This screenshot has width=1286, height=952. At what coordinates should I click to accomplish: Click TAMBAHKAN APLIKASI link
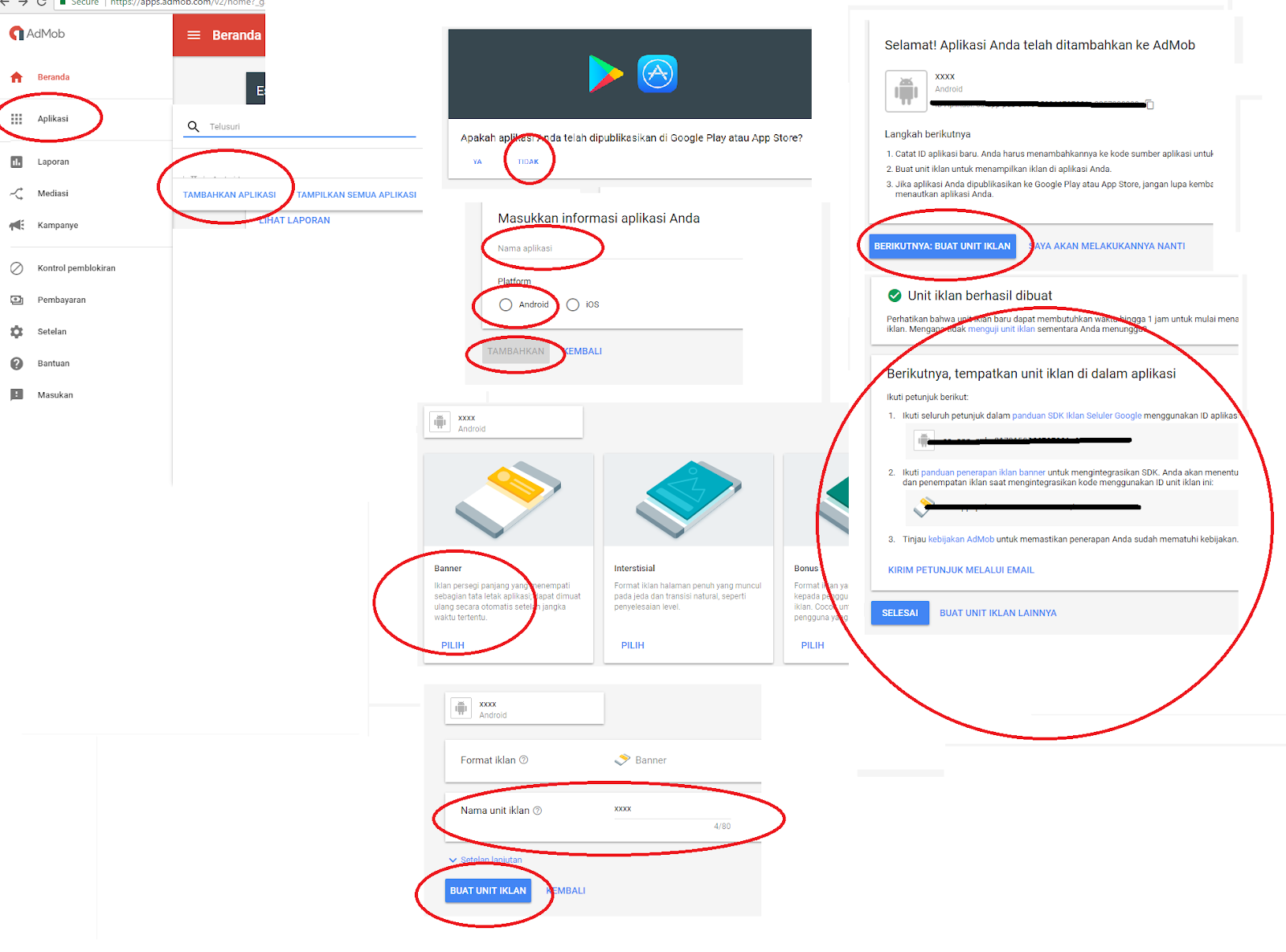click(x=229, y=195)
